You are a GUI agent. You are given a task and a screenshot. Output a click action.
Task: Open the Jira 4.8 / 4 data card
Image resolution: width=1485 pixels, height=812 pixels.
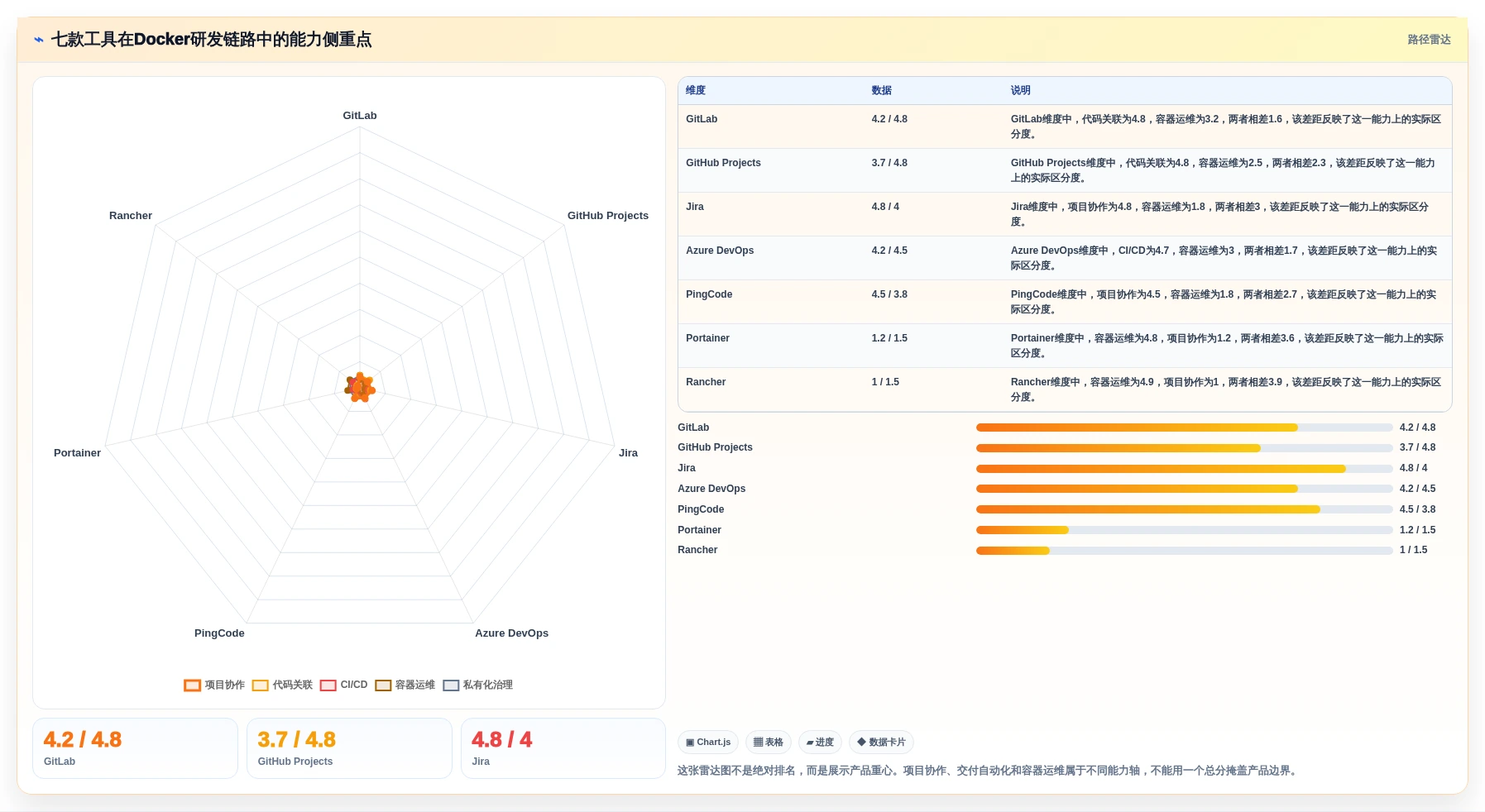pos(563,748)
